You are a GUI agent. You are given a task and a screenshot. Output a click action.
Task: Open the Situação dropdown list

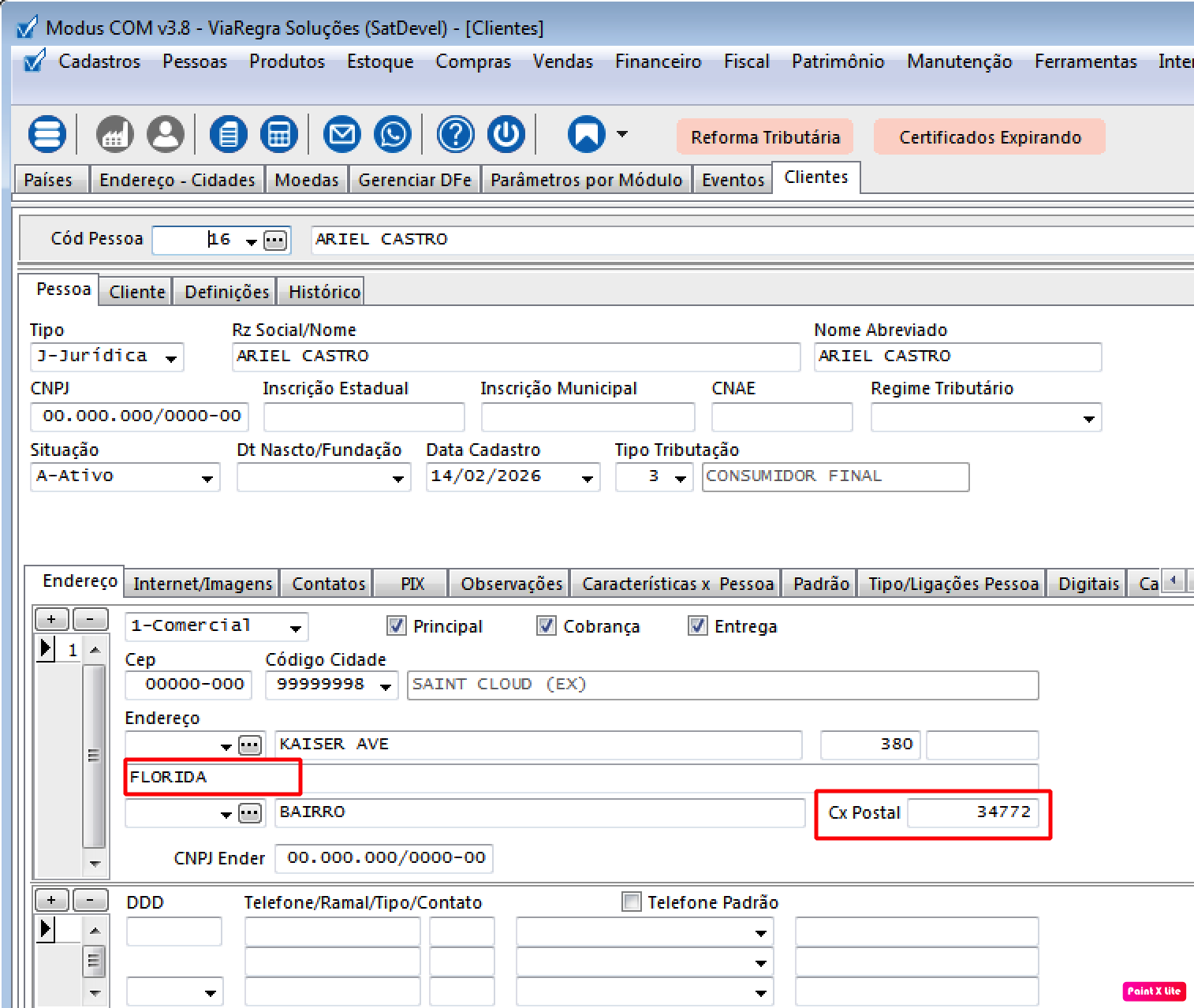207,478
